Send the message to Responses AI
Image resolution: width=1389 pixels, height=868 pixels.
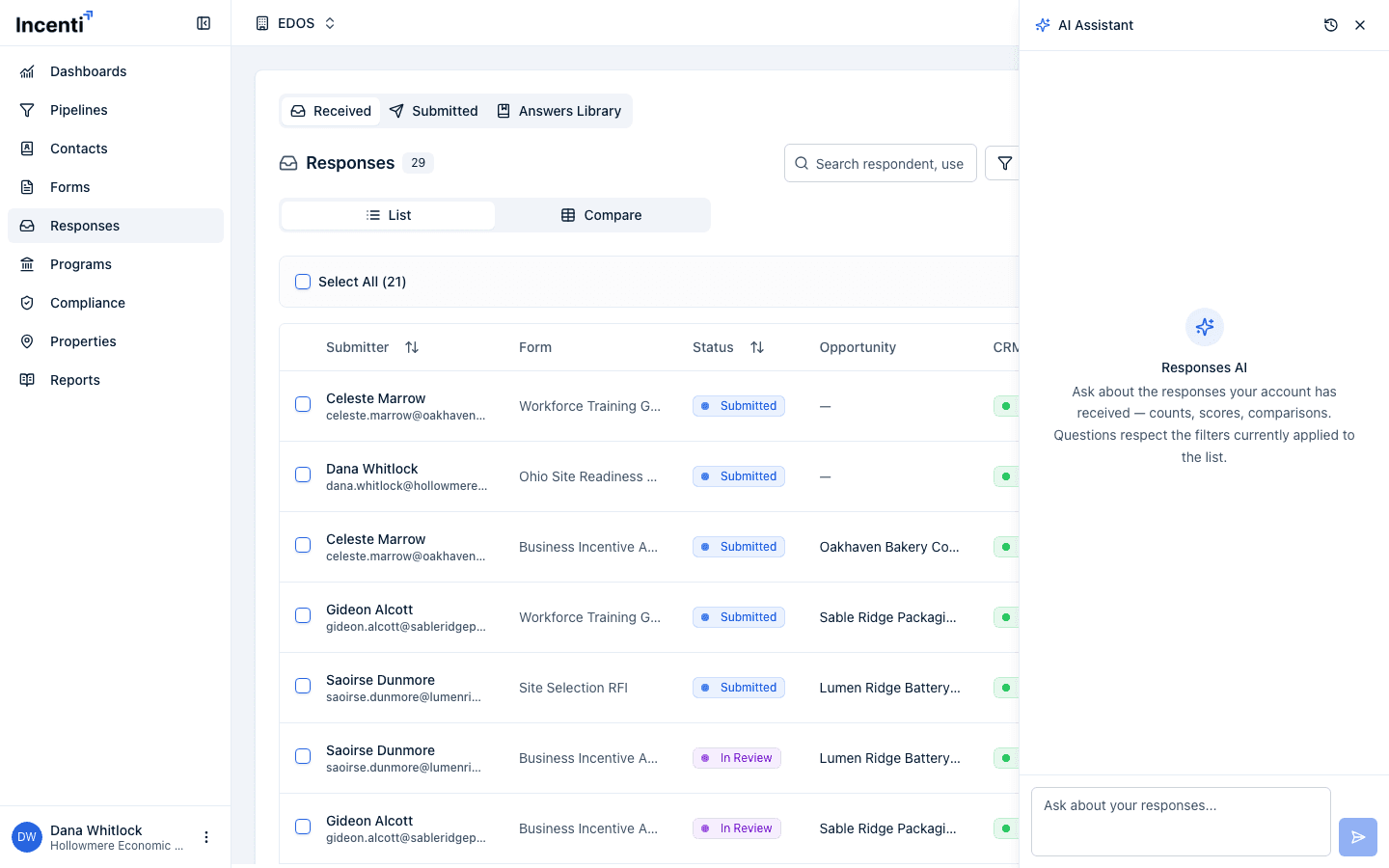[x=1358, y=837]
